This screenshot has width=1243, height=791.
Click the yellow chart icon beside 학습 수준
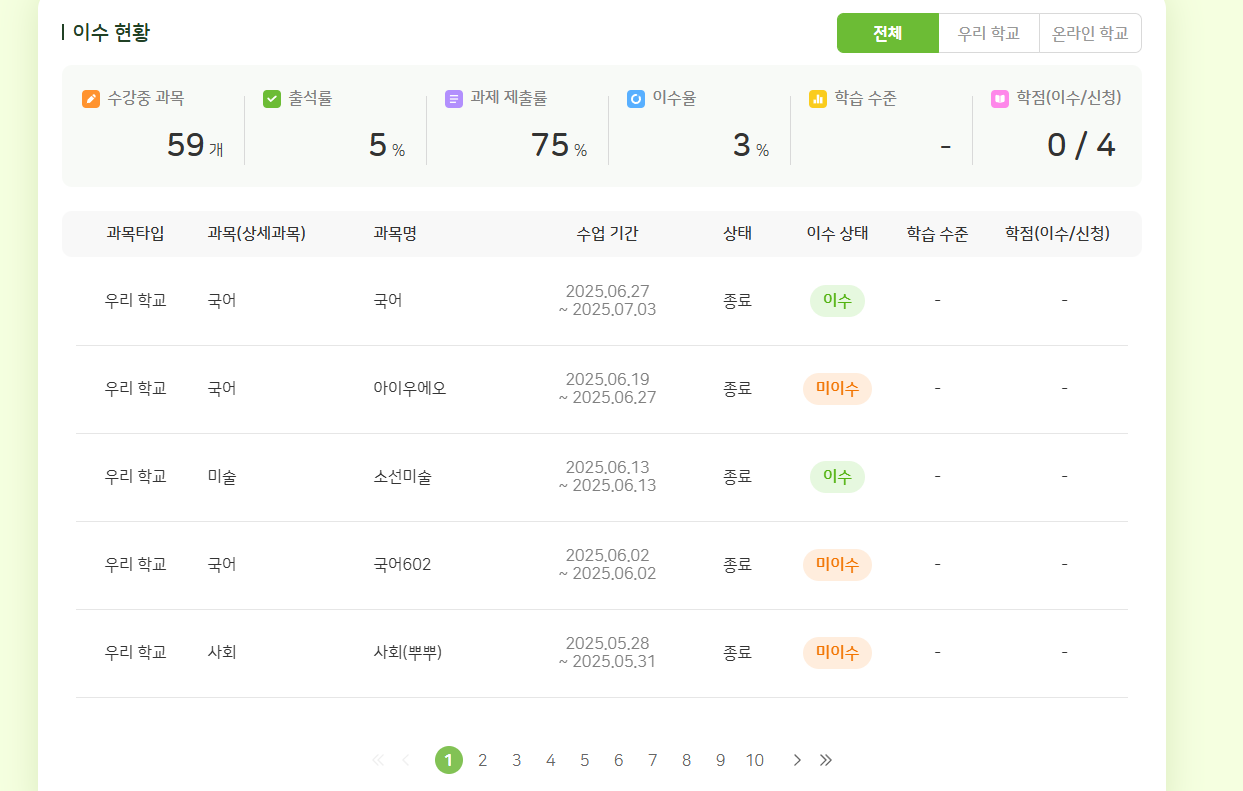(x=818, y=99)
